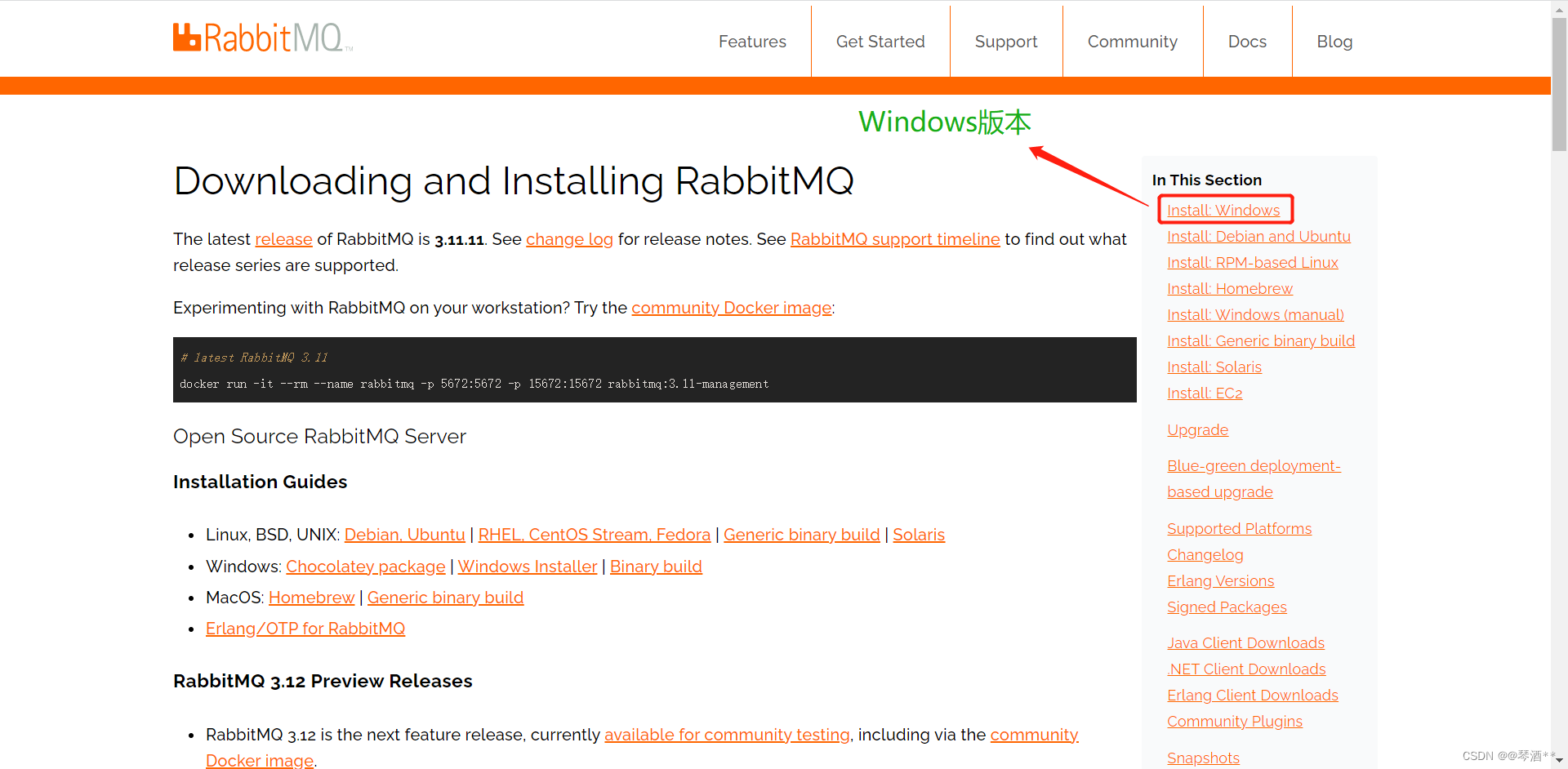1568x769 pixels.
Task: Open MacOS Generic binary build link
Action: pyautogui.click(x=445, y=598)
